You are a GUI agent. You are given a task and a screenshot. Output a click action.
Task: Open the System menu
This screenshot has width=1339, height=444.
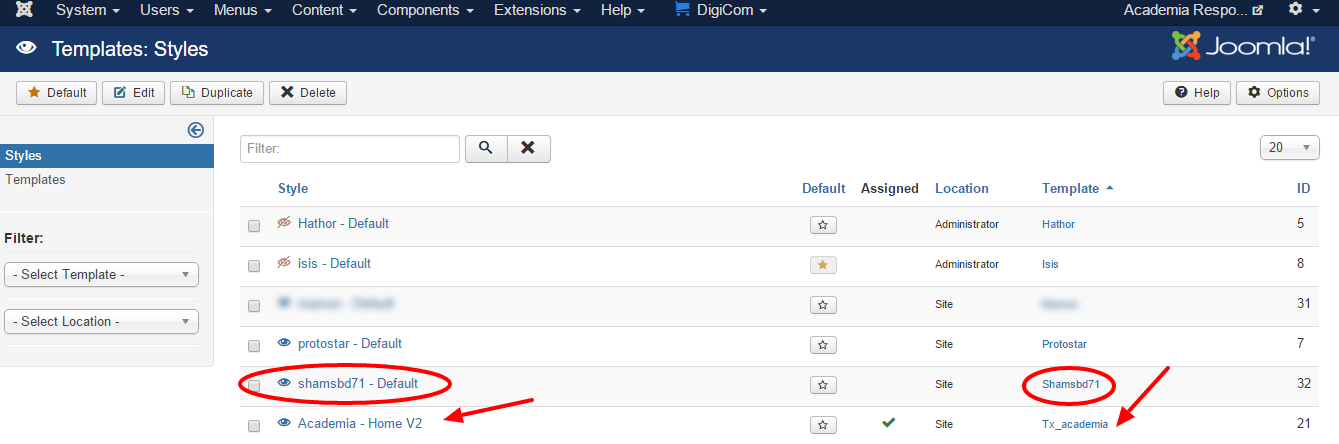click(x=88, y=10)
